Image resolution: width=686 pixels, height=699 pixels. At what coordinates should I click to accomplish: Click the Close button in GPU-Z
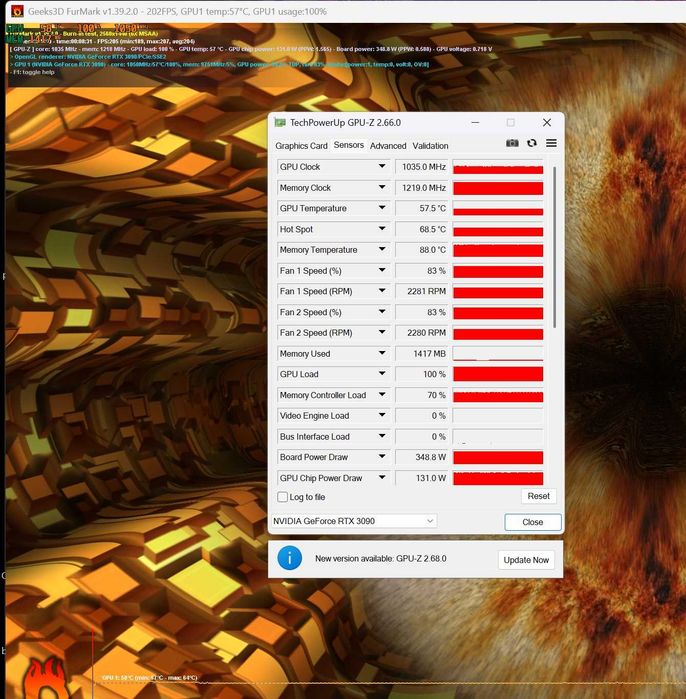coord(533,522)
